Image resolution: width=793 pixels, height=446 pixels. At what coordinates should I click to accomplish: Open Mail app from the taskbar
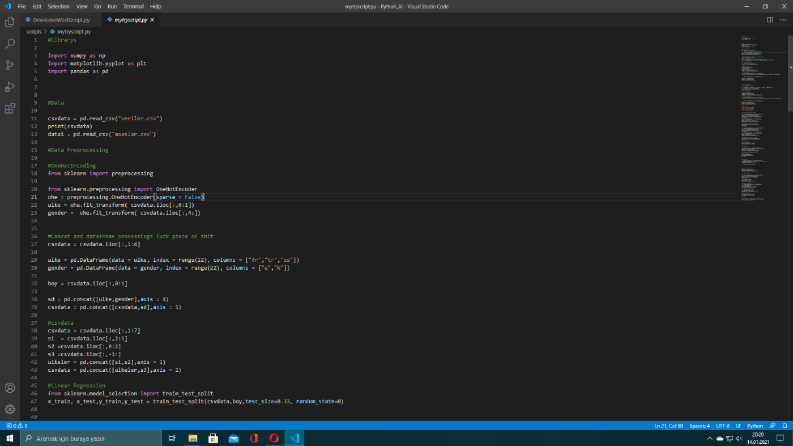[x=234, y=438]
